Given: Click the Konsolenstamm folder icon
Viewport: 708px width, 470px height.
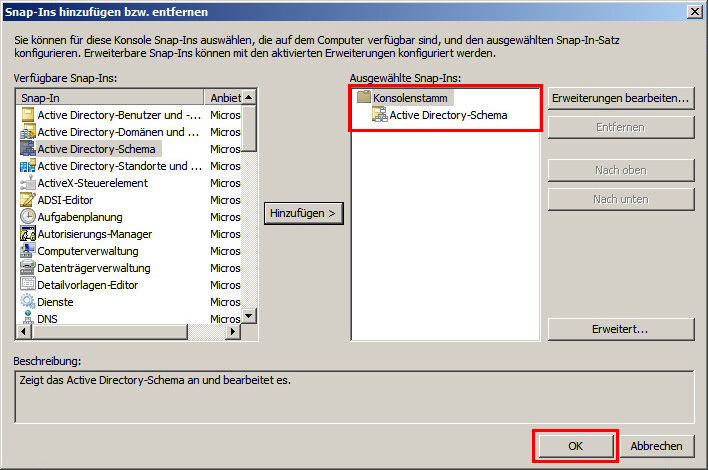Looking at the screenshot, I should pyautogui.click(x=363, y=98).
